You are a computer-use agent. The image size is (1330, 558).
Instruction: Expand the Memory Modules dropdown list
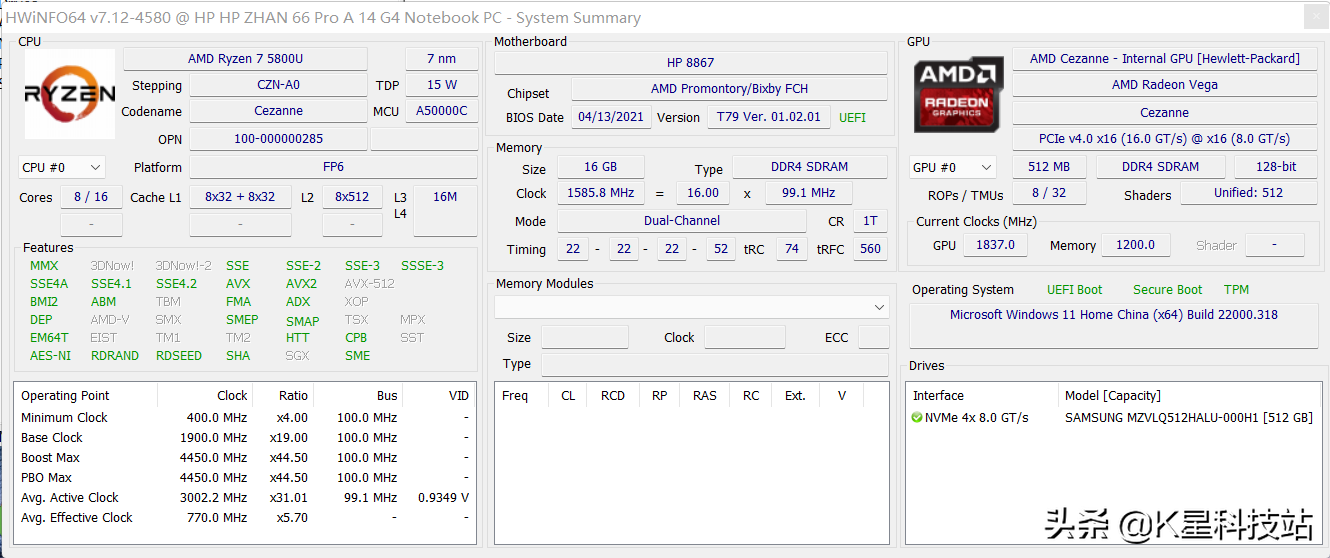879,307
